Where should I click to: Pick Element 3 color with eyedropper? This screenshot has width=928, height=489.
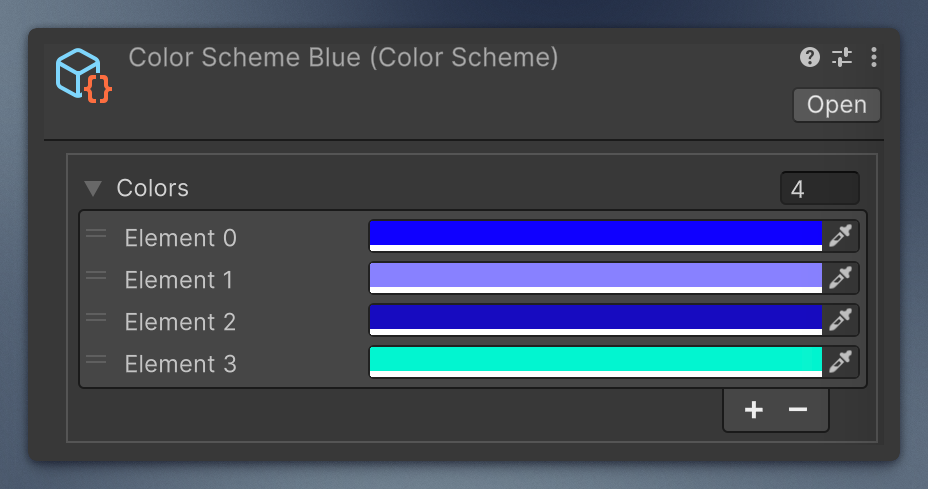point(840,362)
